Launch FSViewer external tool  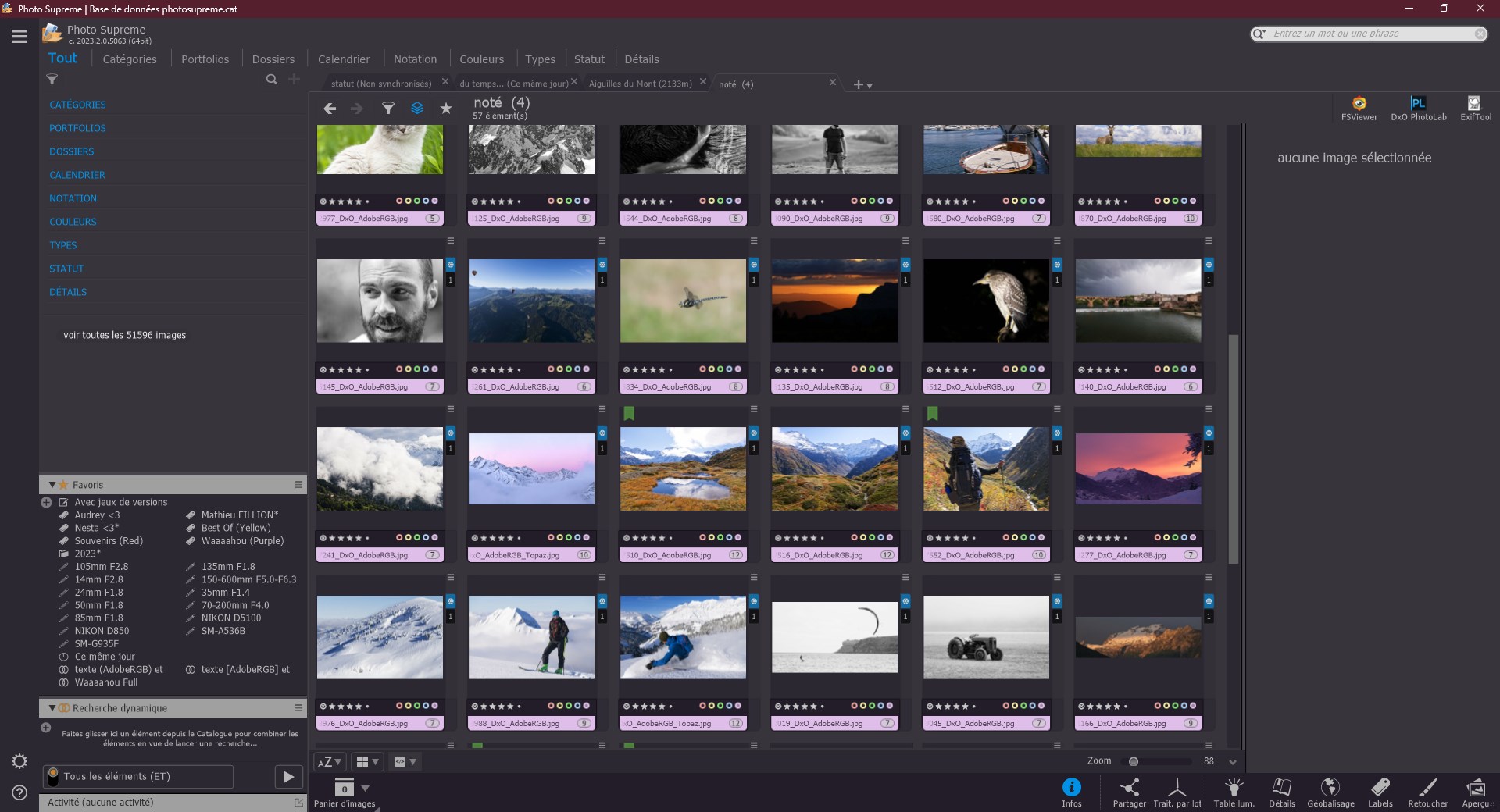pos(1359,109)
